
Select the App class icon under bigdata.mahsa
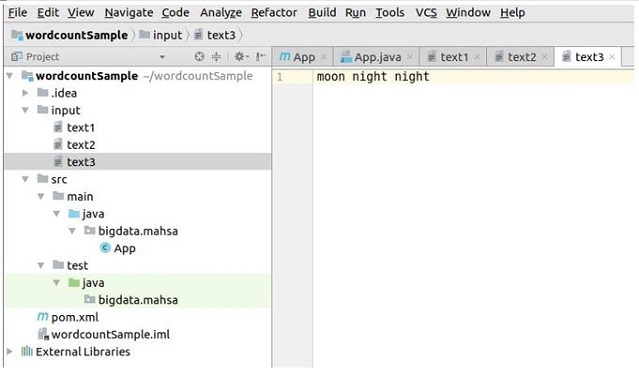click(105, 248)
